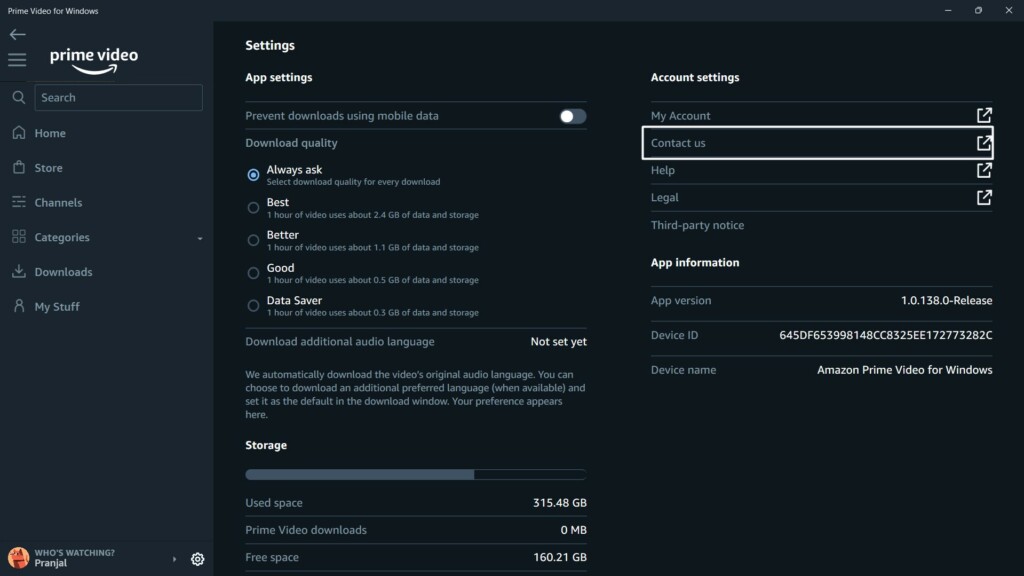The width and height of the screenshot is (1024, 576).
Task: Collapse the hamburger menu icon
Action: pyautogui.click(x=17, y=60)
